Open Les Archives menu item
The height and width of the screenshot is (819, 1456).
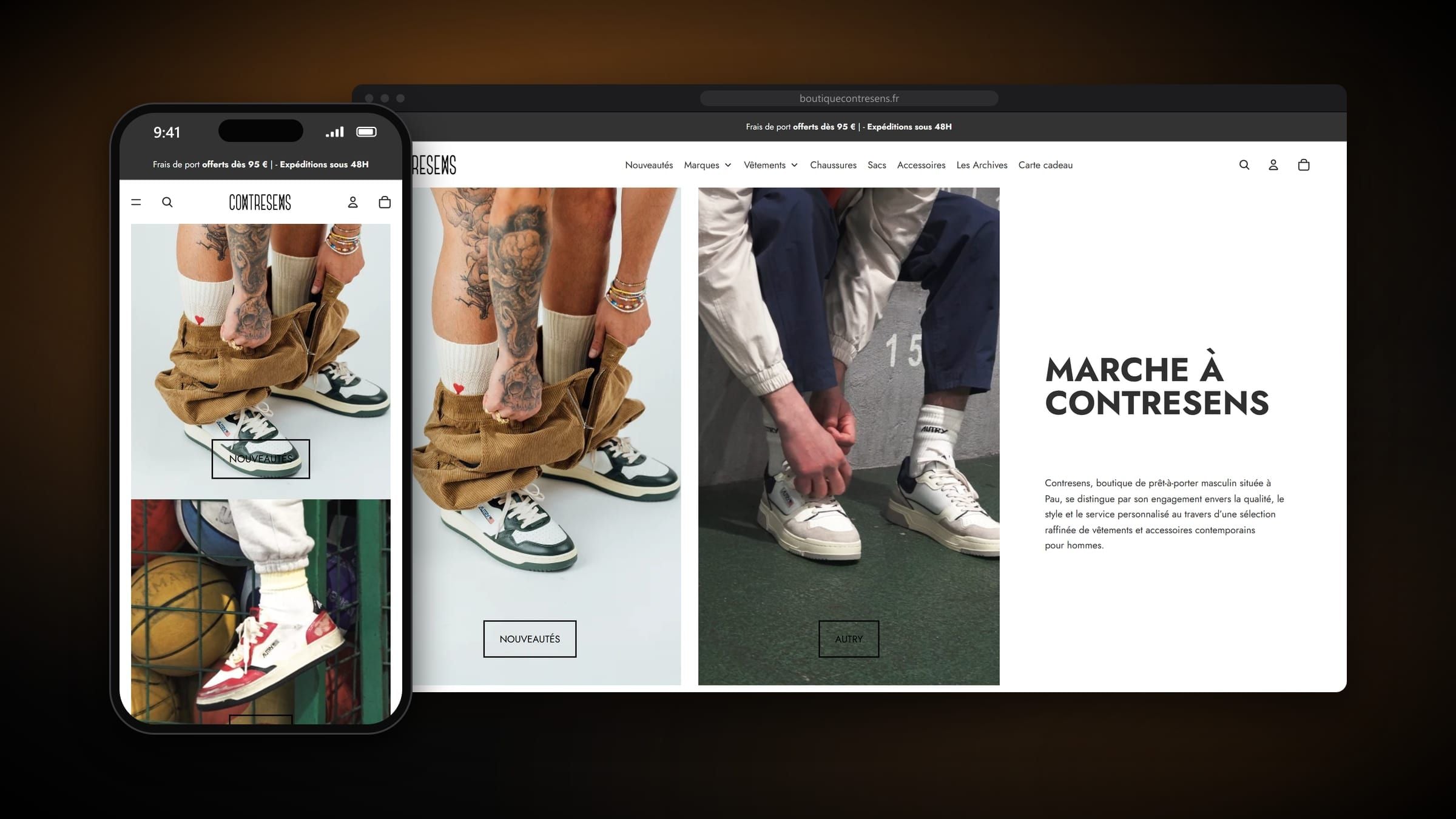point(982,165)
